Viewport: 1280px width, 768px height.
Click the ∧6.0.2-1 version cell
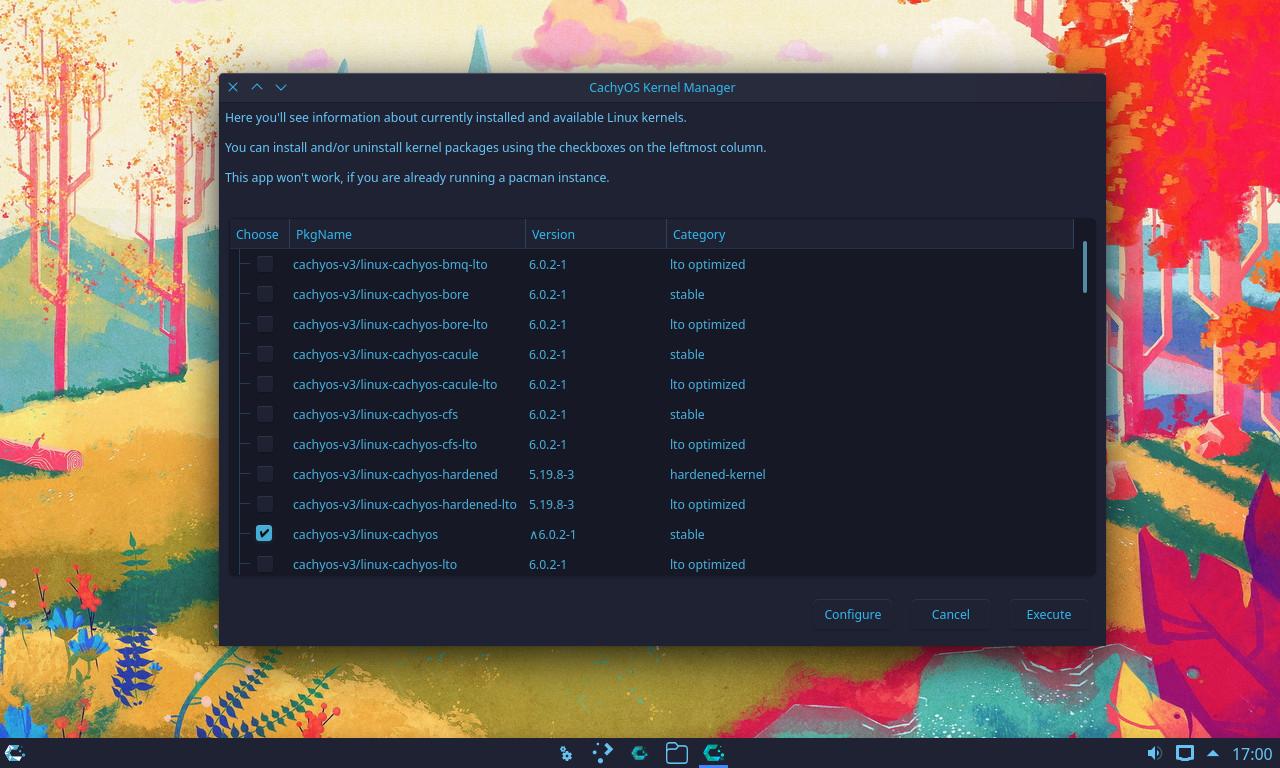553,534
